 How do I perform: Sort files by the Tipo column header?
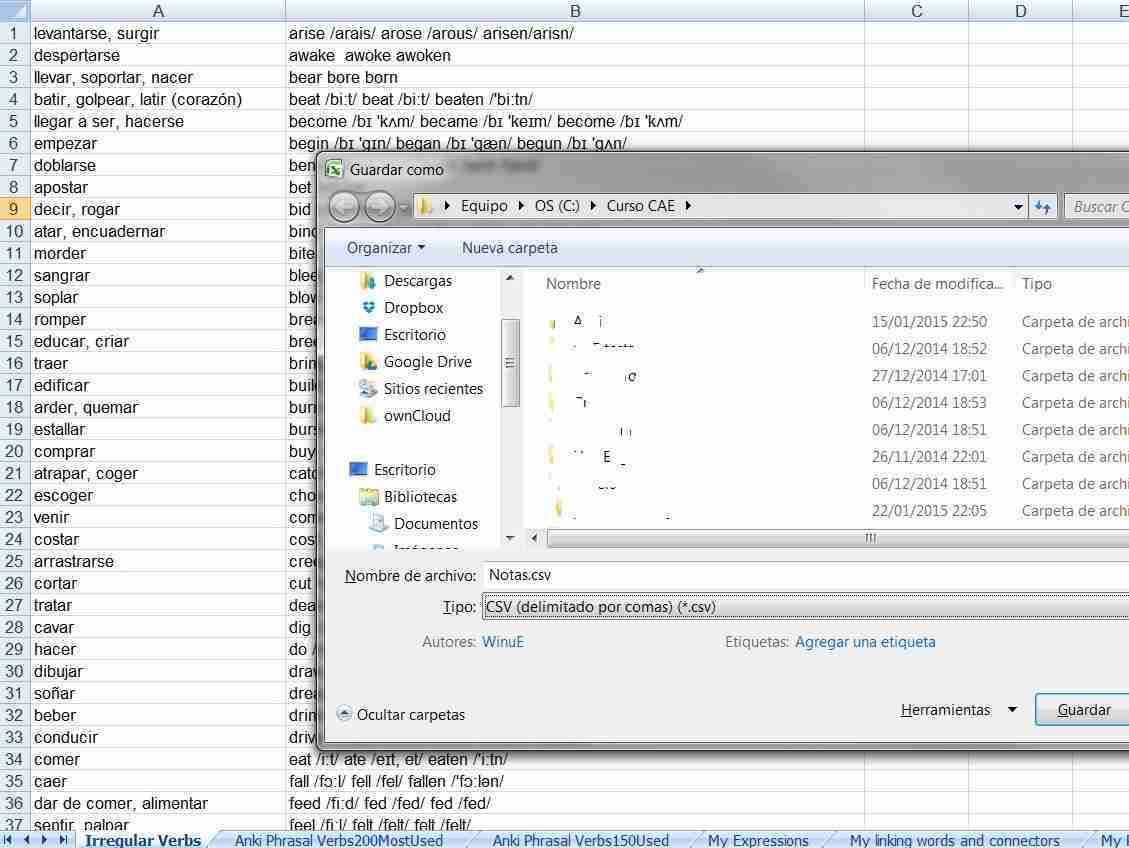point(1036,284)
